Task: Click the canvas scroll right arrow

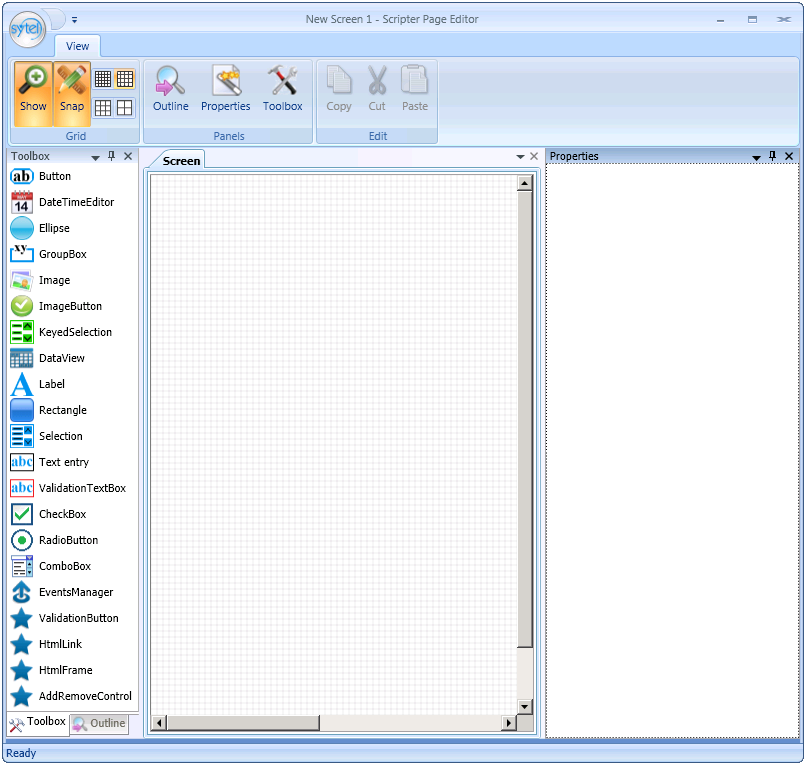Action: pyautogui.click(x=508, y=723)
